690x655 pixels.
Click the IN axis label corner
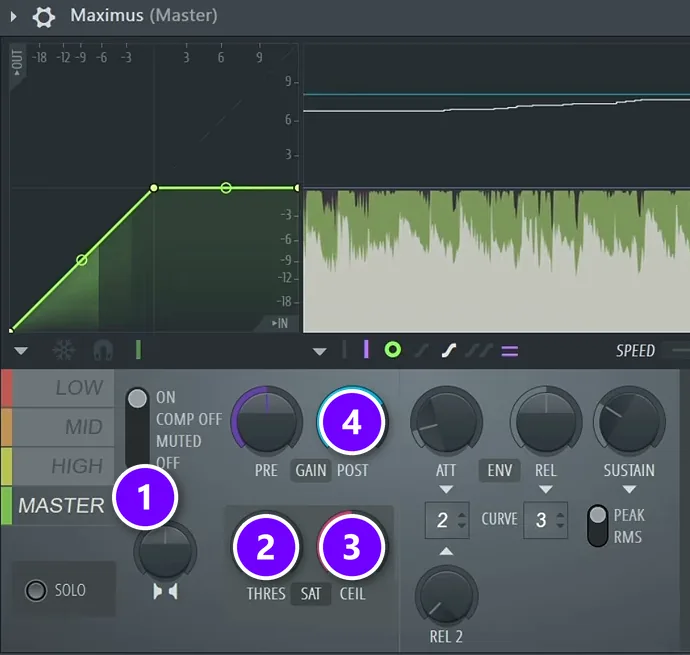[x=280, y=324]
